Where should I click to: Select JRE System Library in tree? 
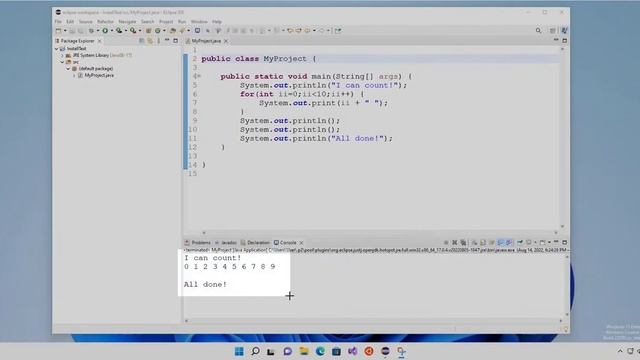pyautogui.click(x=90, y=55)
